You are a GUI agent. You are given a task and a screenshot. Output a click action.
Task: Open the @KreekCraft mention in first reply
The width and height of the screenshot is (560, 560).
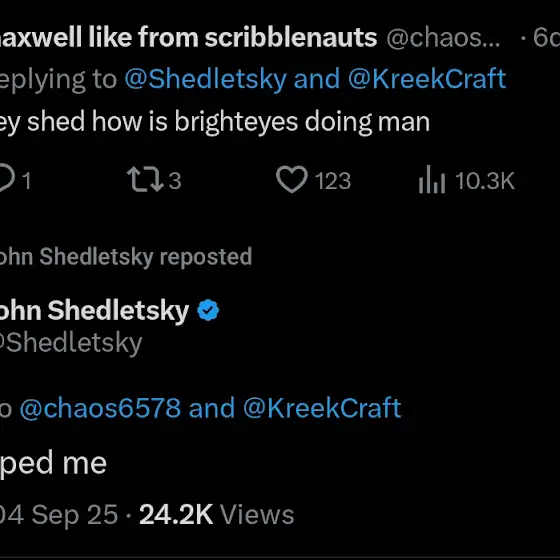click(427, 79)
